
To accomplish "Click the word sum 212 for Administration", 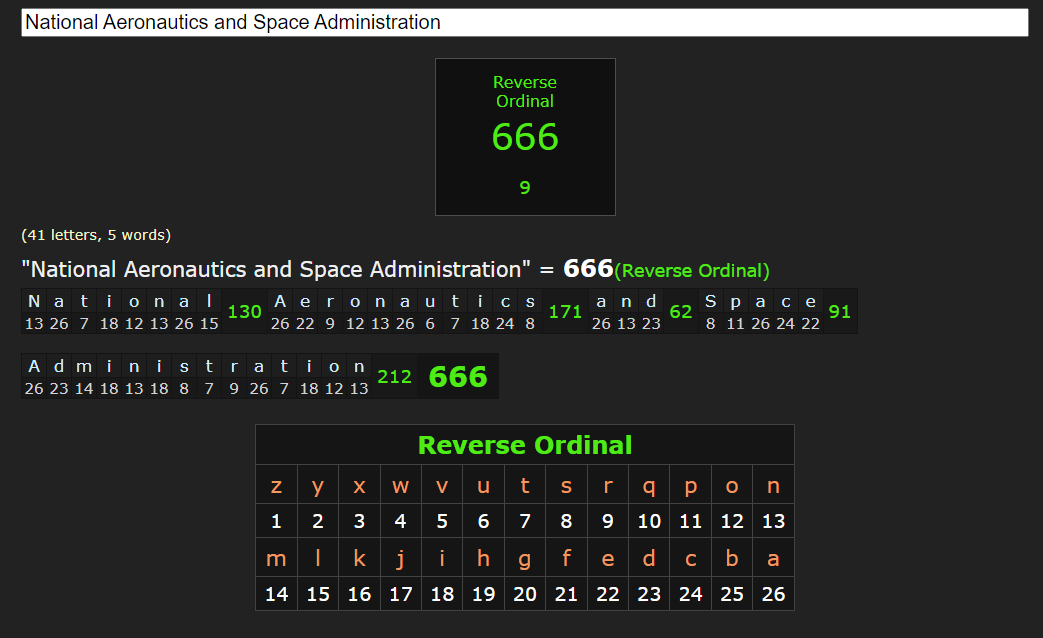I will (x=394, y=377).
